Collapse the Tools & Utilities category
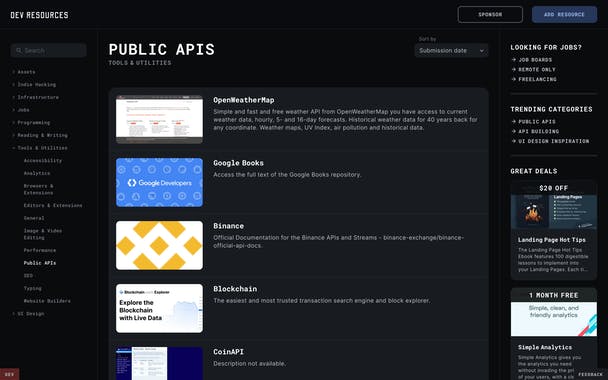The width and height of the screenshot is (608, 380). click(40, 148)
